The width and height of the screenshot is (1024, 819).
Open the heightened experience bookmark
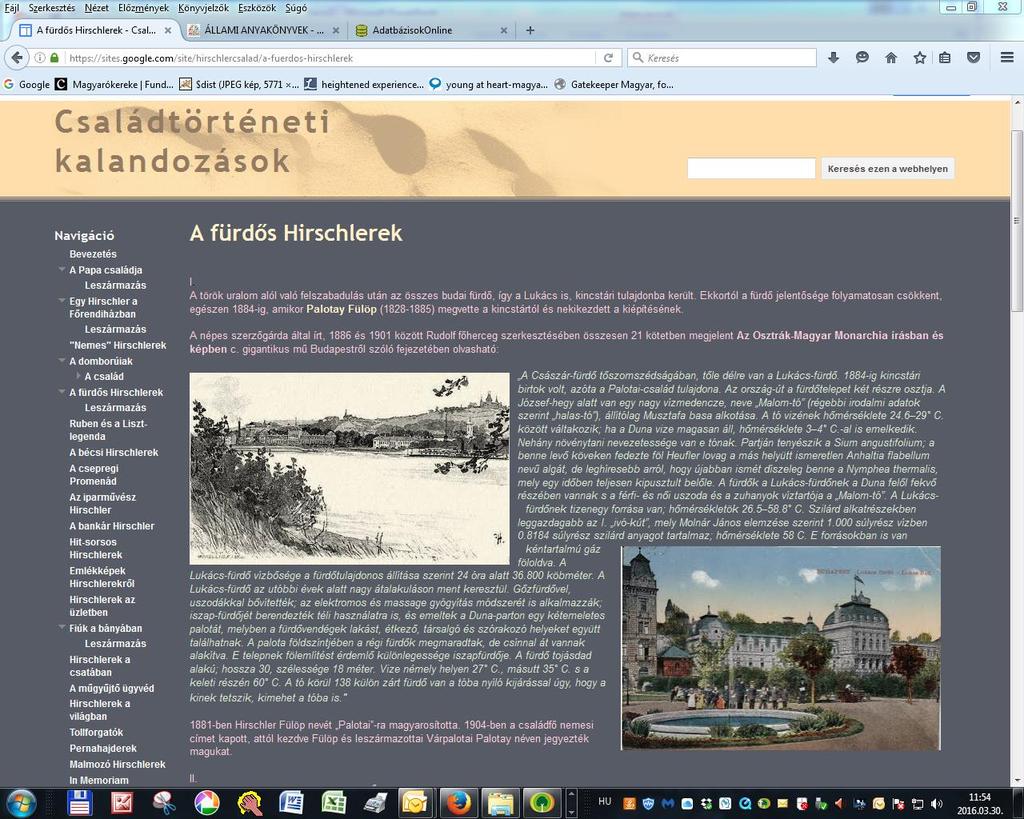364,84
